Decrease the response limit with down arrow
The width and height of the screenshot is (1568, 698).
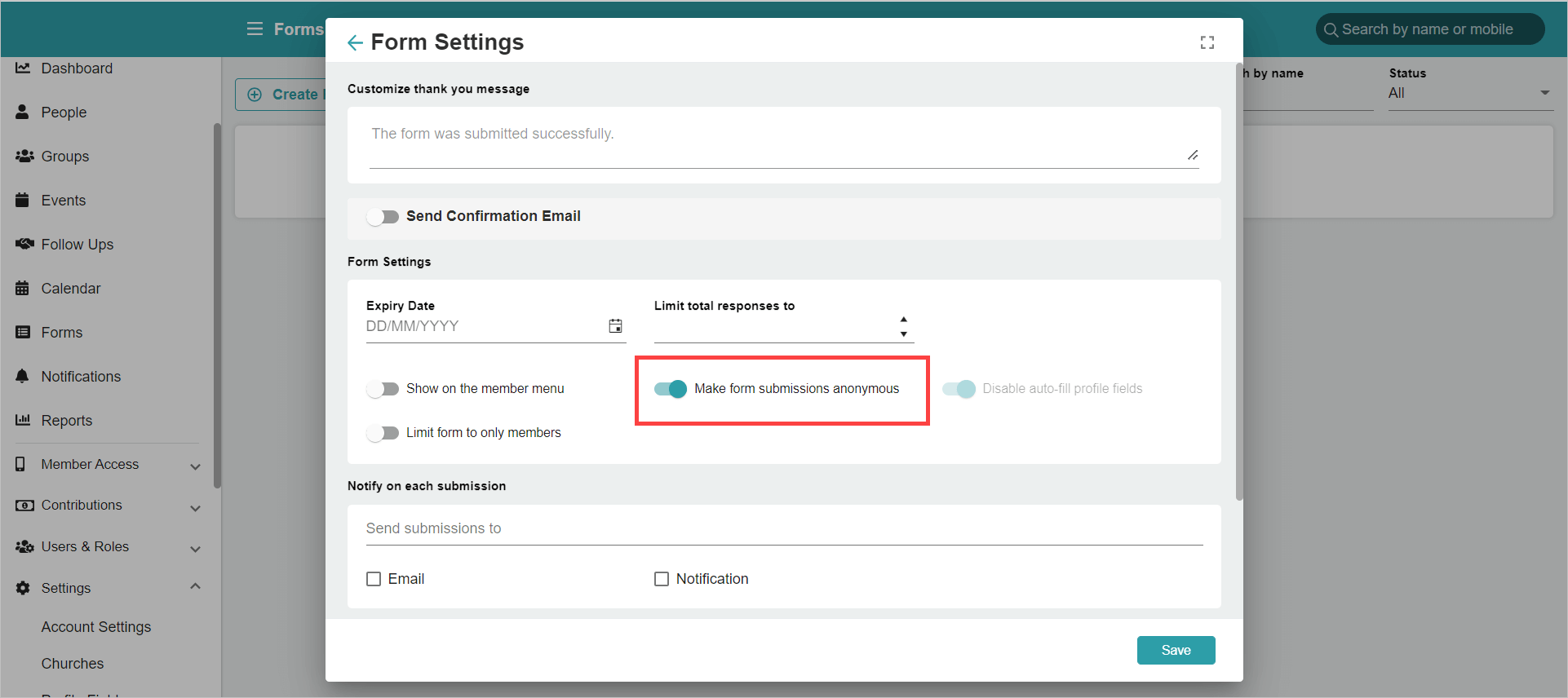point(904,334)
